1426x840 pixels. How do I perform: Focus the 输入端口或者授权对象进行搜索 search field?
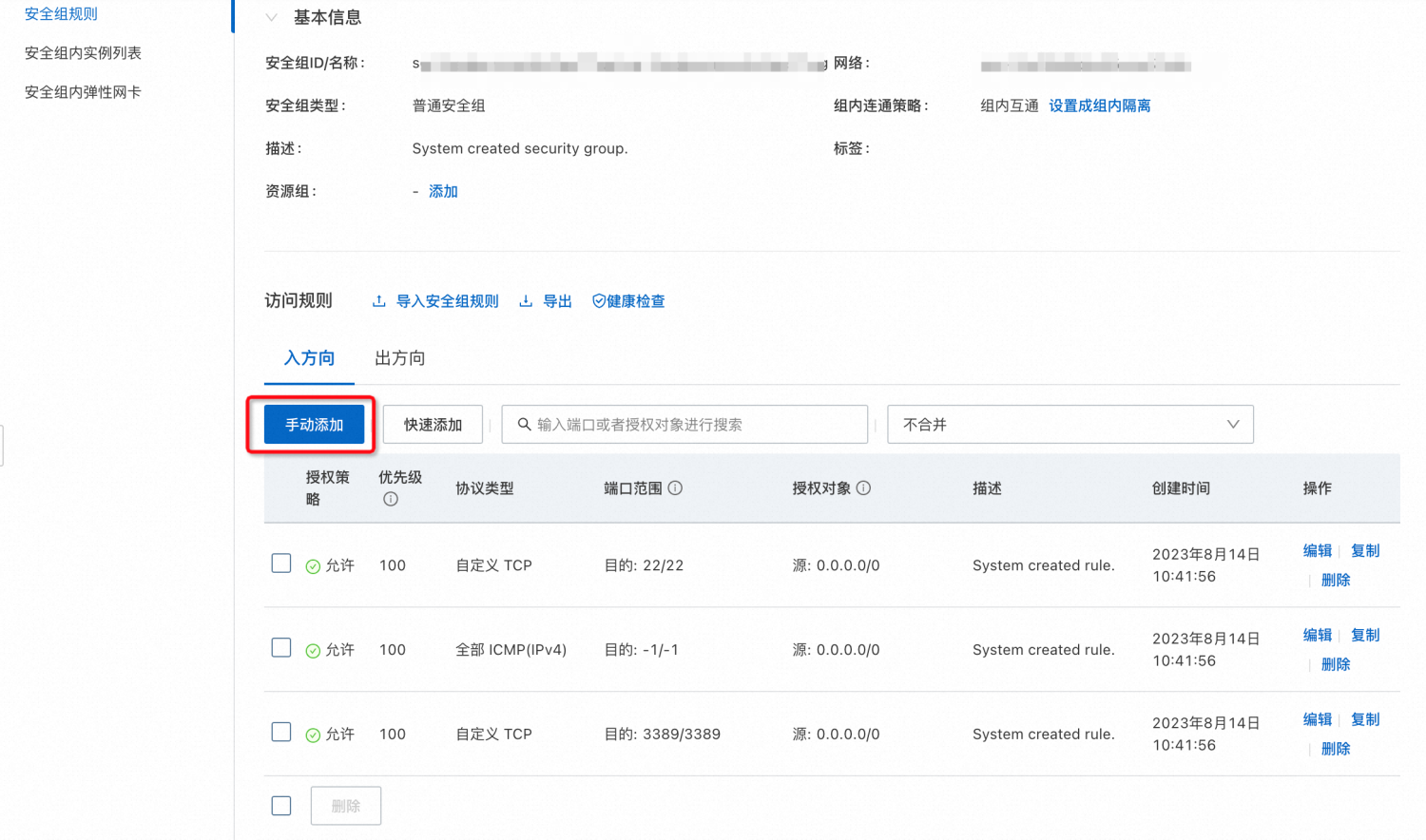684,425
